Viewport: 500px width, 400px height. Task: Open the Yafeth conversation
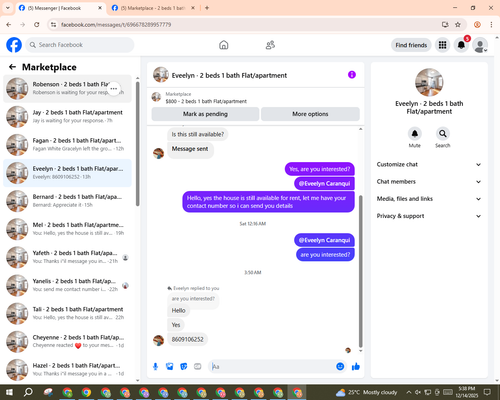coord(67,257)
